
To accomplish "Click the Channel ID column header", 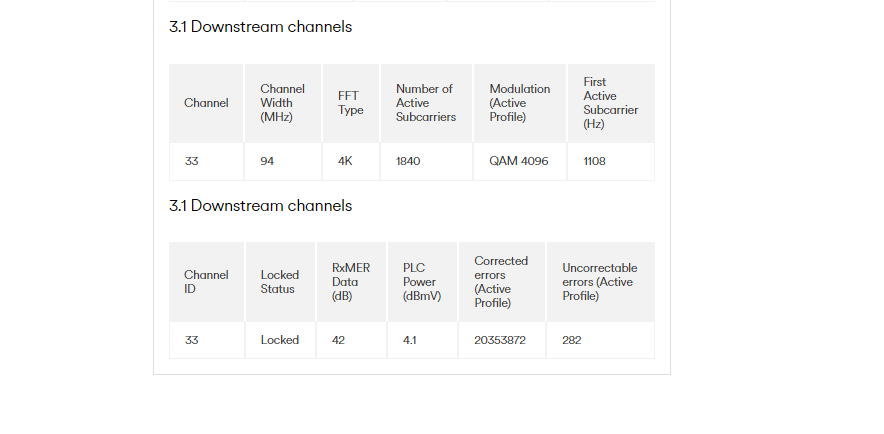I will (206, 282).
